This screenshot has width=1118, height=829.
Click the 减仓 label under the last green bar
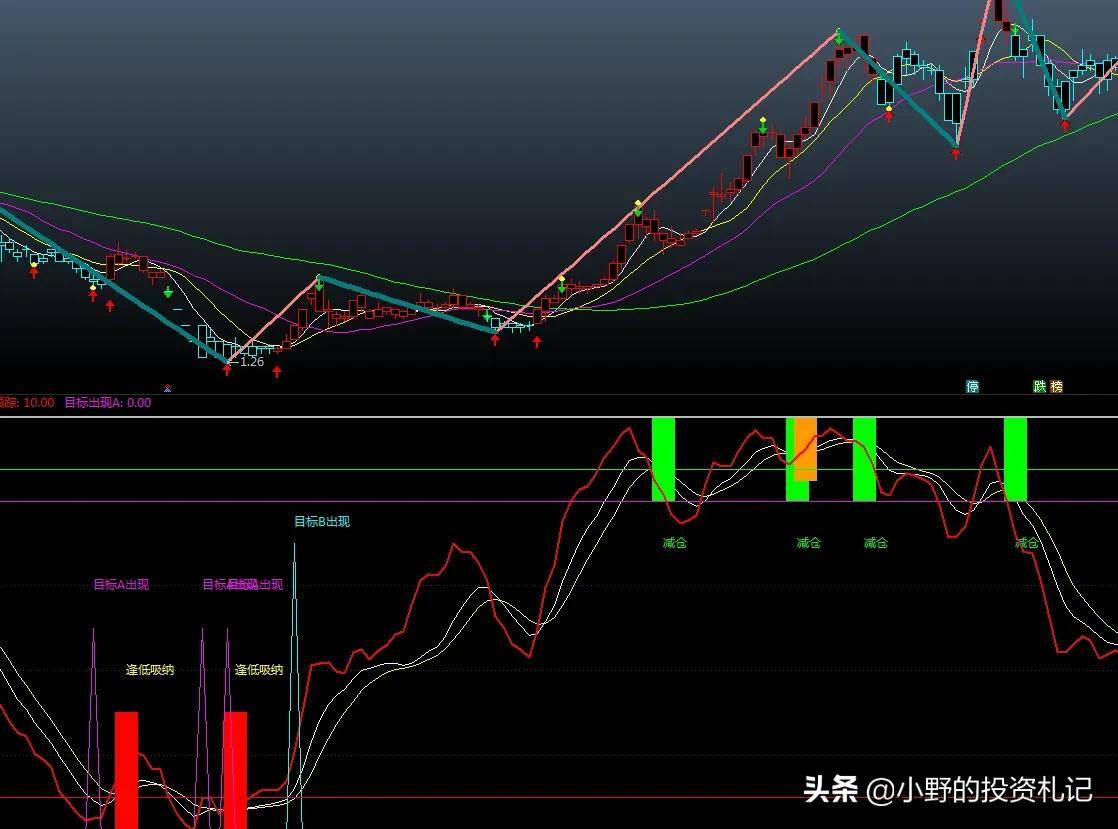[1027, 543]
